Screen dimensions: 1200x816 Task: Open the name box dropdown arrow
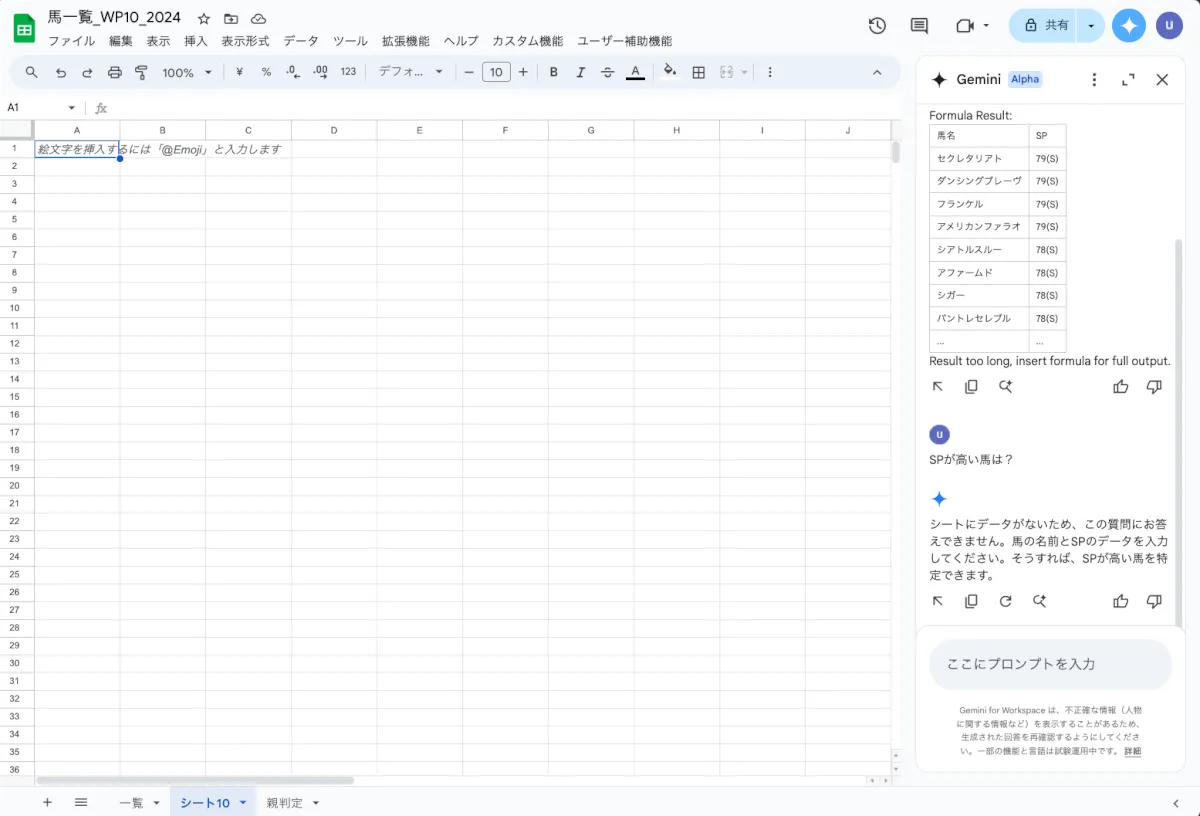coord(72,108)
